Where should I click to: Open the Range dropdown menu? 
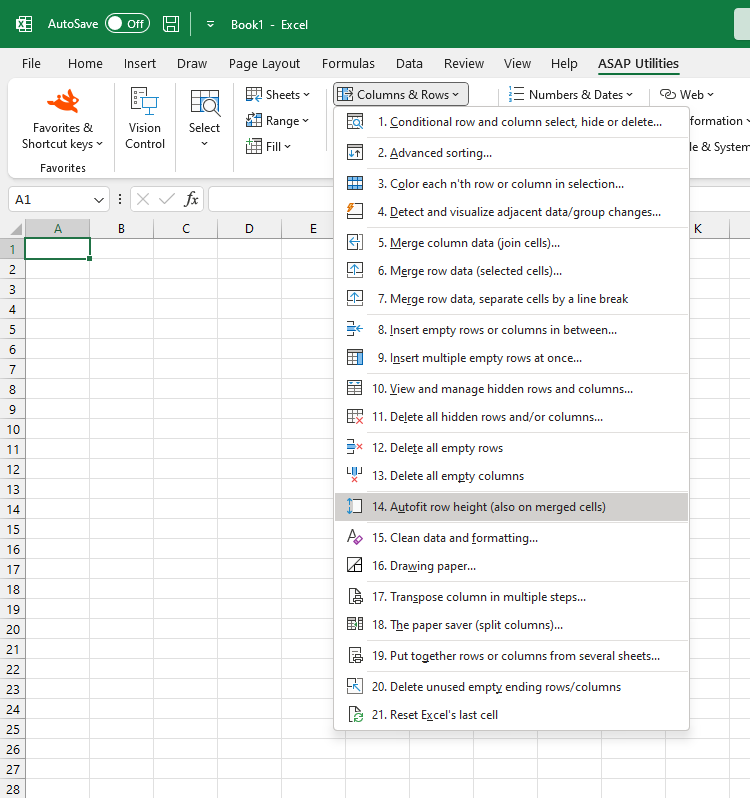[278, 121]
